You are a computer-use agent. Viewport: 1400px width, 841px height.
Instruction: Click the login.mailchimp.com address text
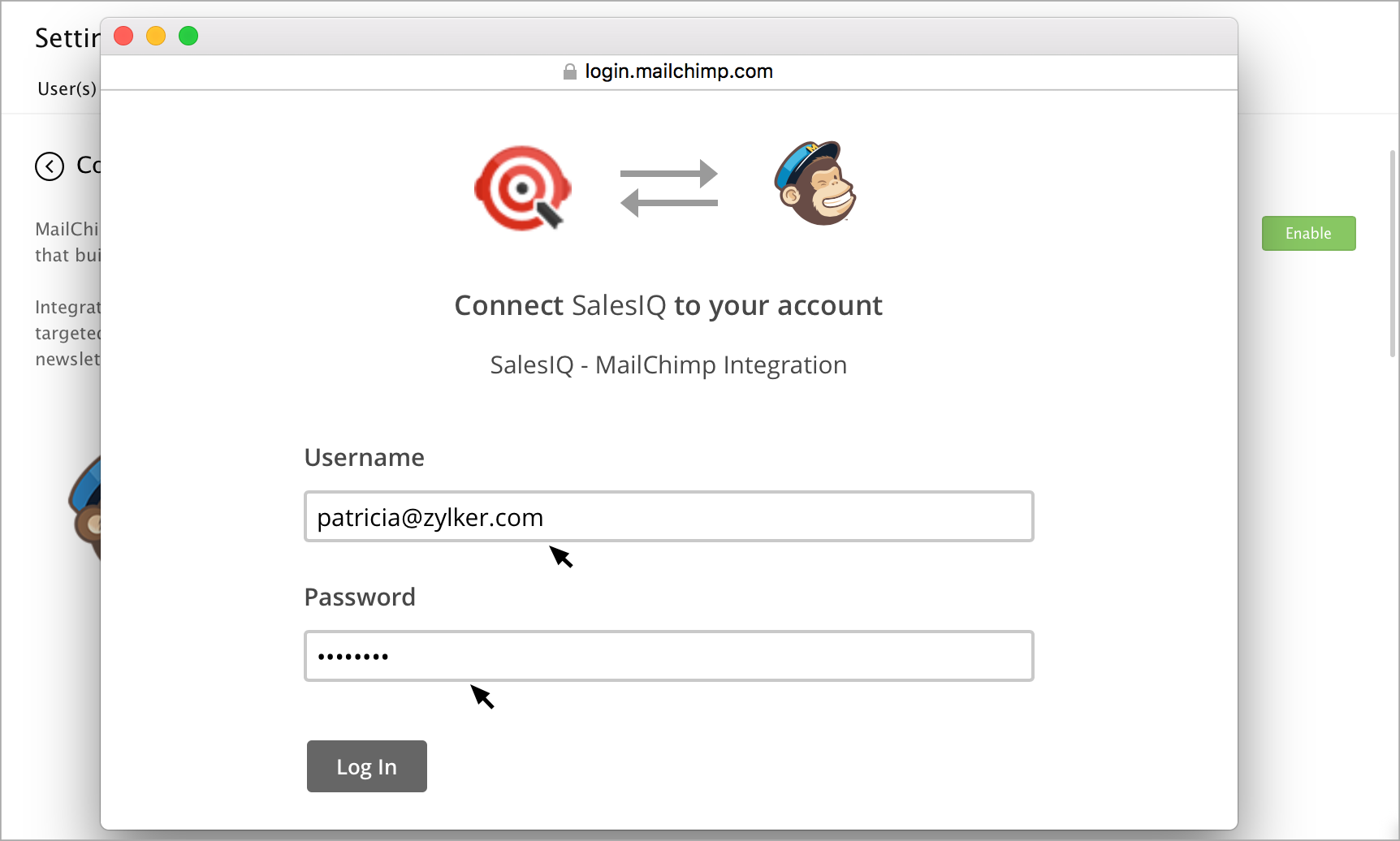pyautogui.click(x=679, y=71)
